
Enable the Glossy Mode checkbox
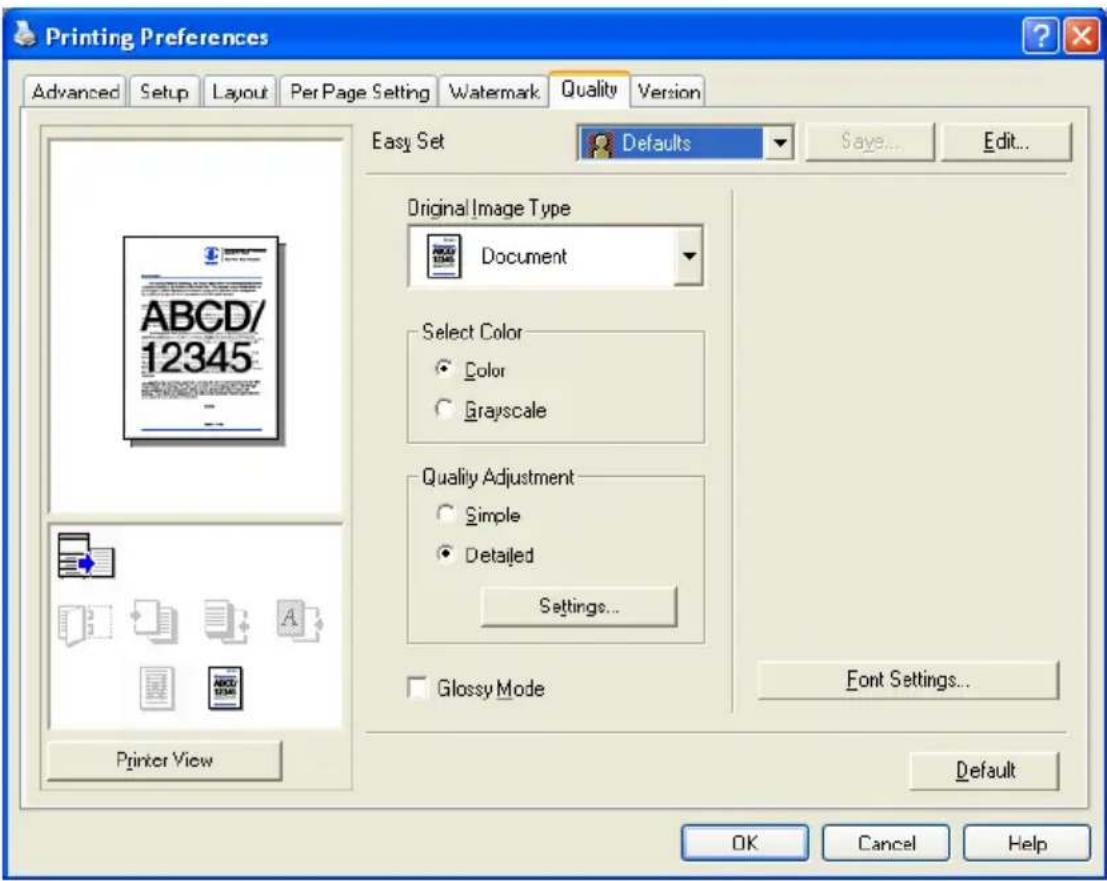point(417,688)
